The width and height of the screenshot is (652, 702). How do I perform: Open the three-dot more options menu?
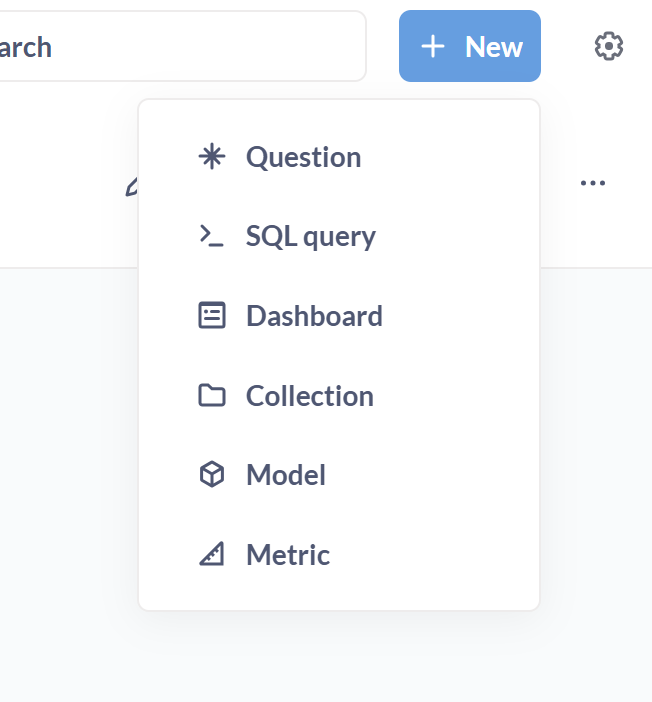point(593,183)
